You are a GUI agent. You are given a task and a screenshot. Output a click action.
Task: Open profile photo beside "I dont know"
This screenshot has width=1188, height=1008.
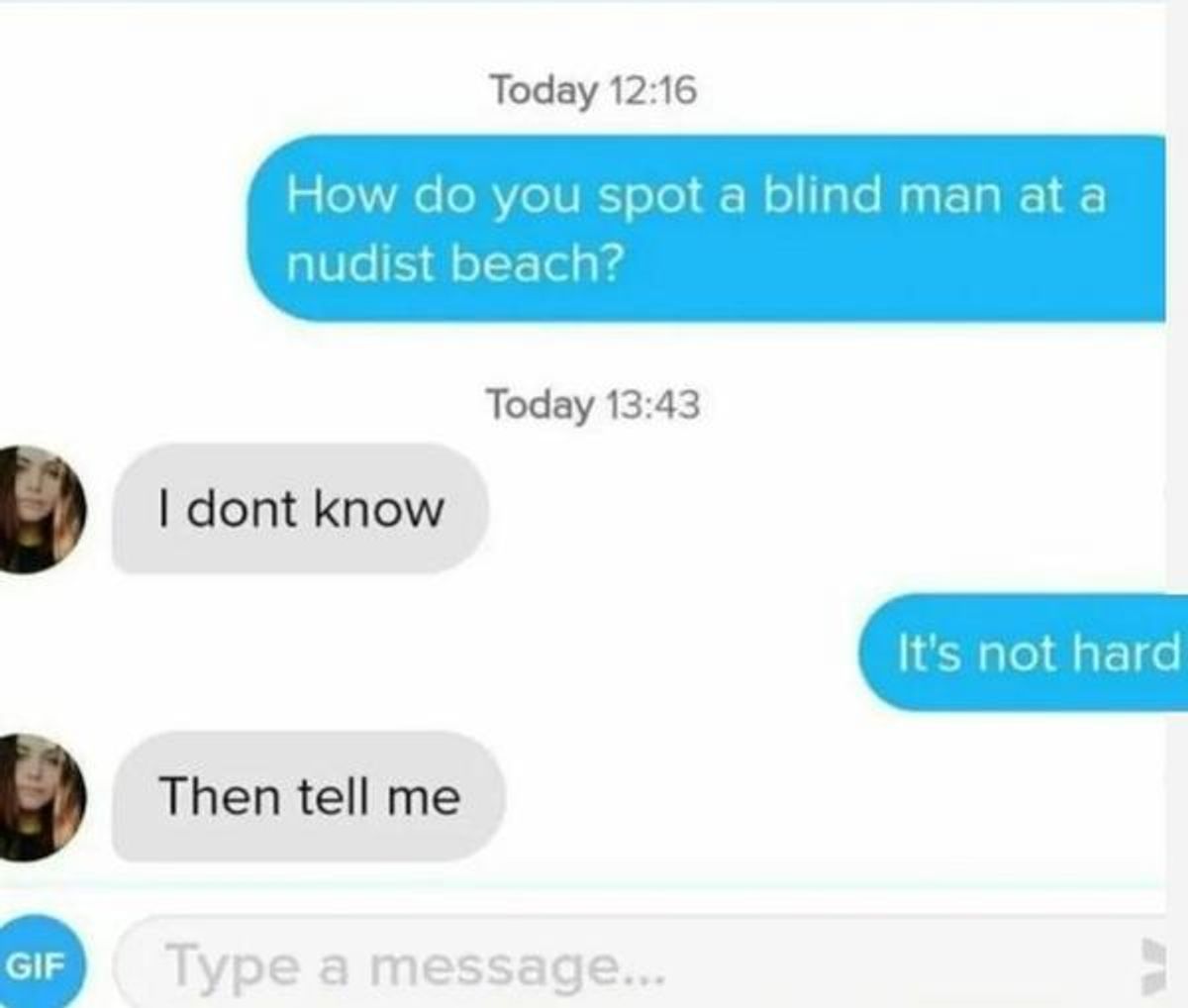(x=40, y=509)
